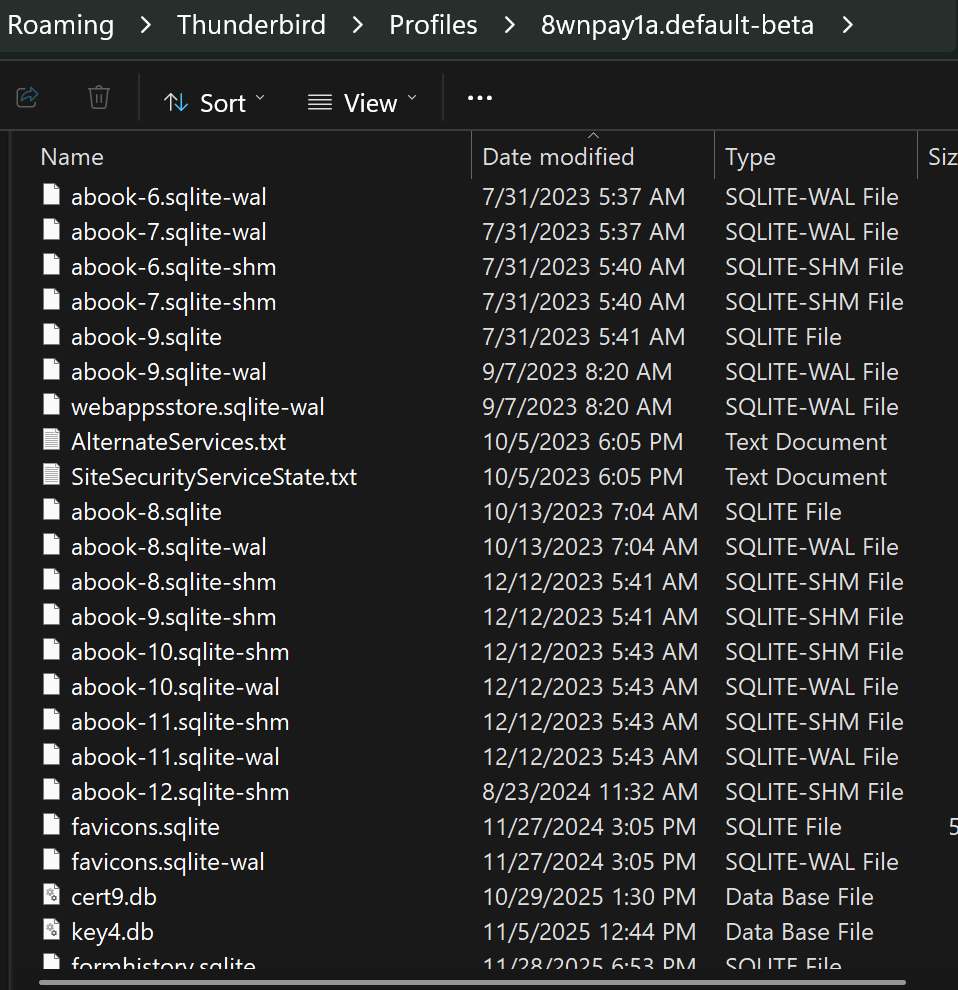
Task: Click the horizontal scrollbar at bottom
Action: click(x=472, y=983)
